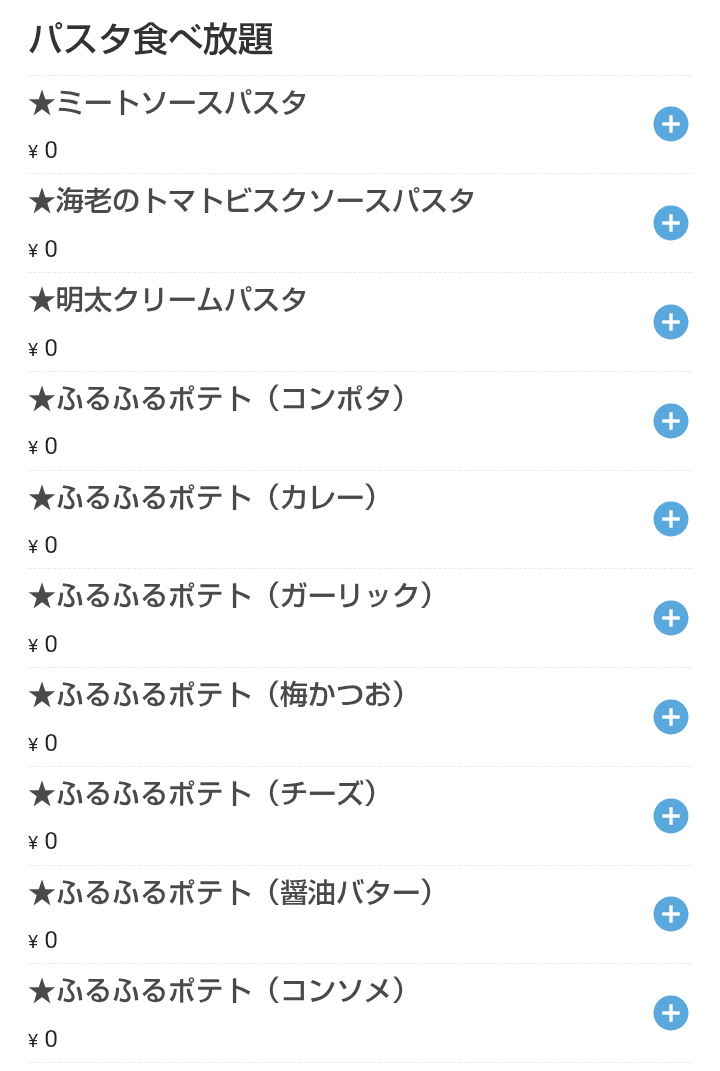This screenshot has height=1071, width=720.
Task: Add 明太クリームパスタ using plus icon
Action: pyautogui.click(x=671, y=322)
